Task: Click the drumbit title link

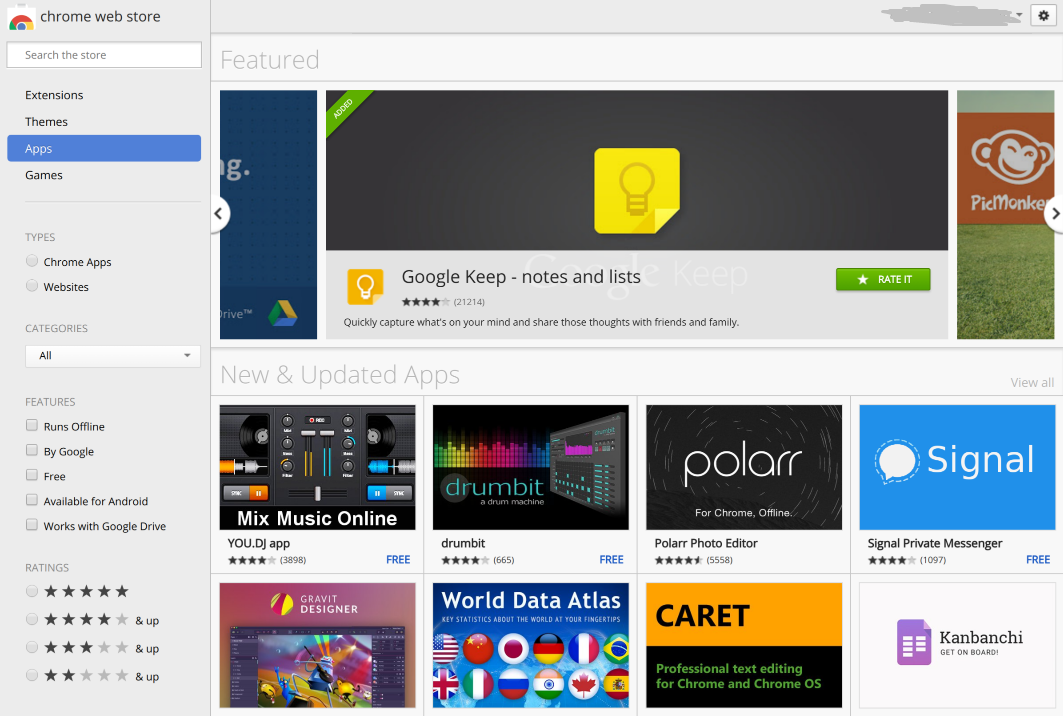Action: pyautogui.click(x=463, y=543)
